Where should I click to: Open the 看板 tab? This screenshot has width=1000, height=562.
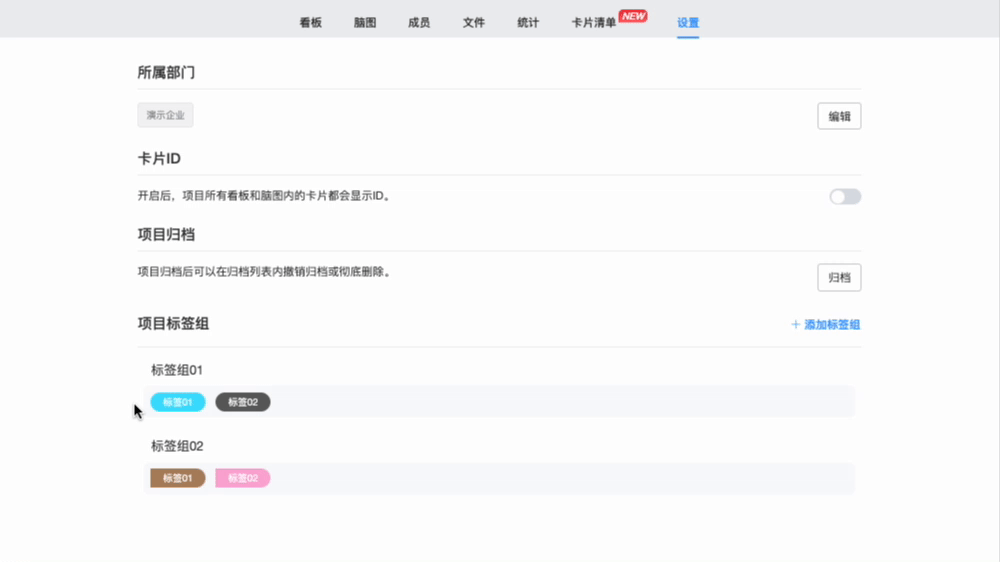coord(311,23)
